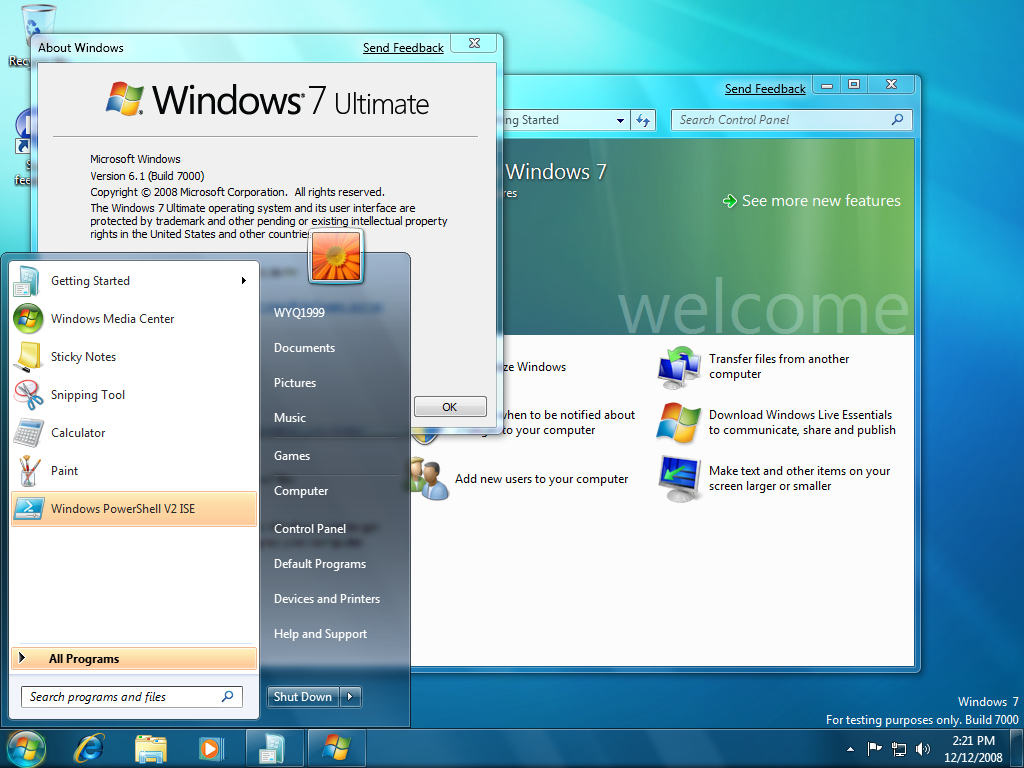1024x768 pixels.
Task: Open Windows Media Player on taskbar
Action: point(210,748)
